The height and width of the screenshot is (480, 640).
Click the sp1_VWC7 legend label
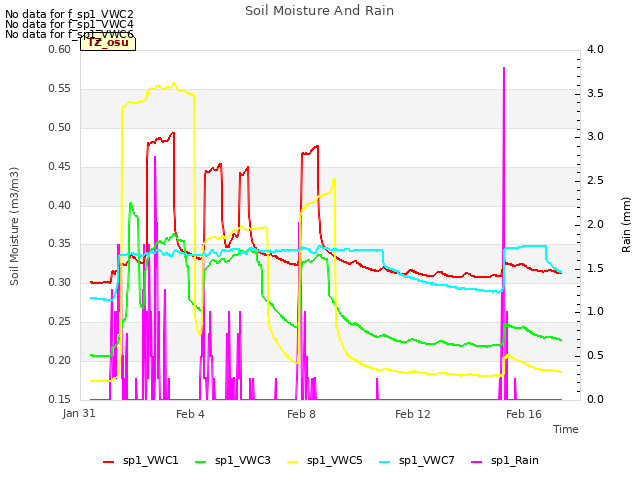click(427, 460)
